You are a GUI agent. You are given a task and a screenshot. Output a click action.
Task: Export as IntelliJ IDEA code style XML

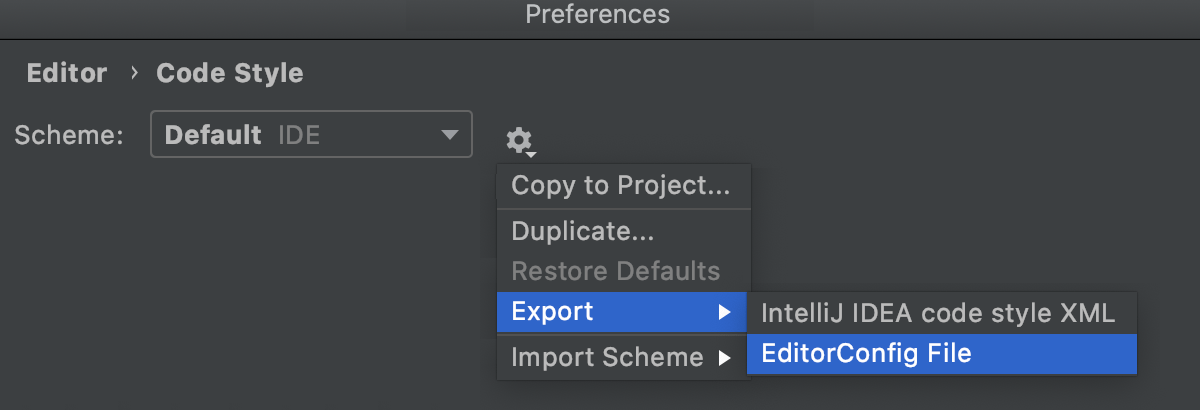coord(937,313)
